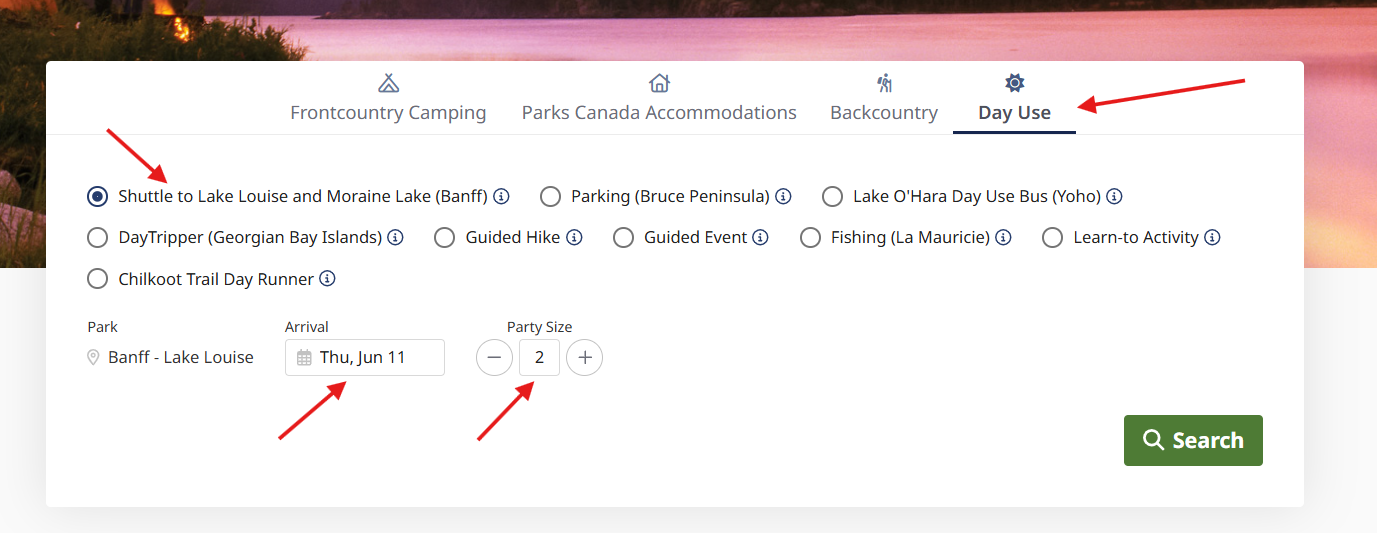
Task: Show info for Fishing (La Mauricie)
Action: (x=1003, y=238)
